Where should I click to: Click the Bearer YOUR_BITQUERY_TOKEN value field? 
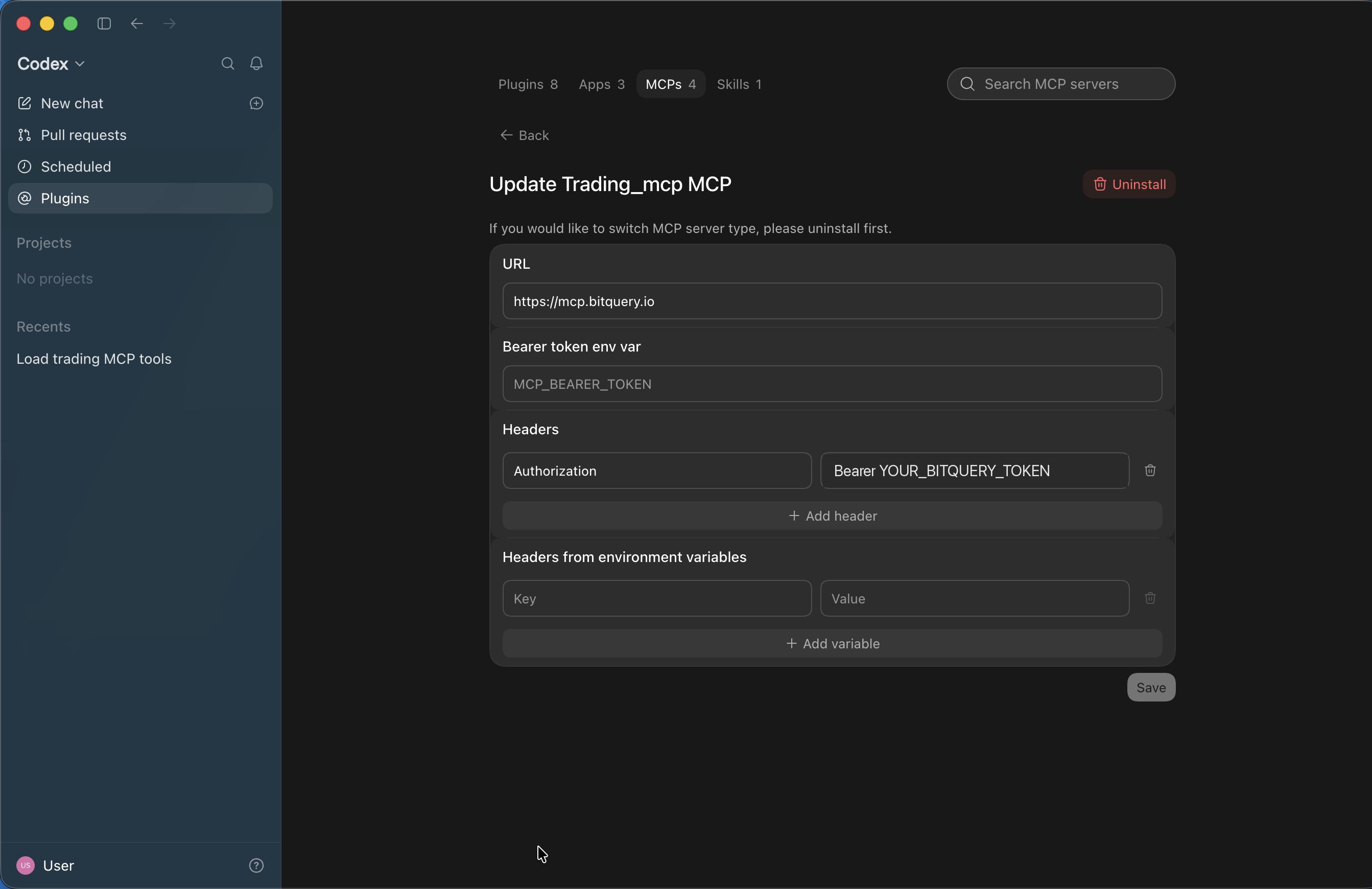[974, 471]
